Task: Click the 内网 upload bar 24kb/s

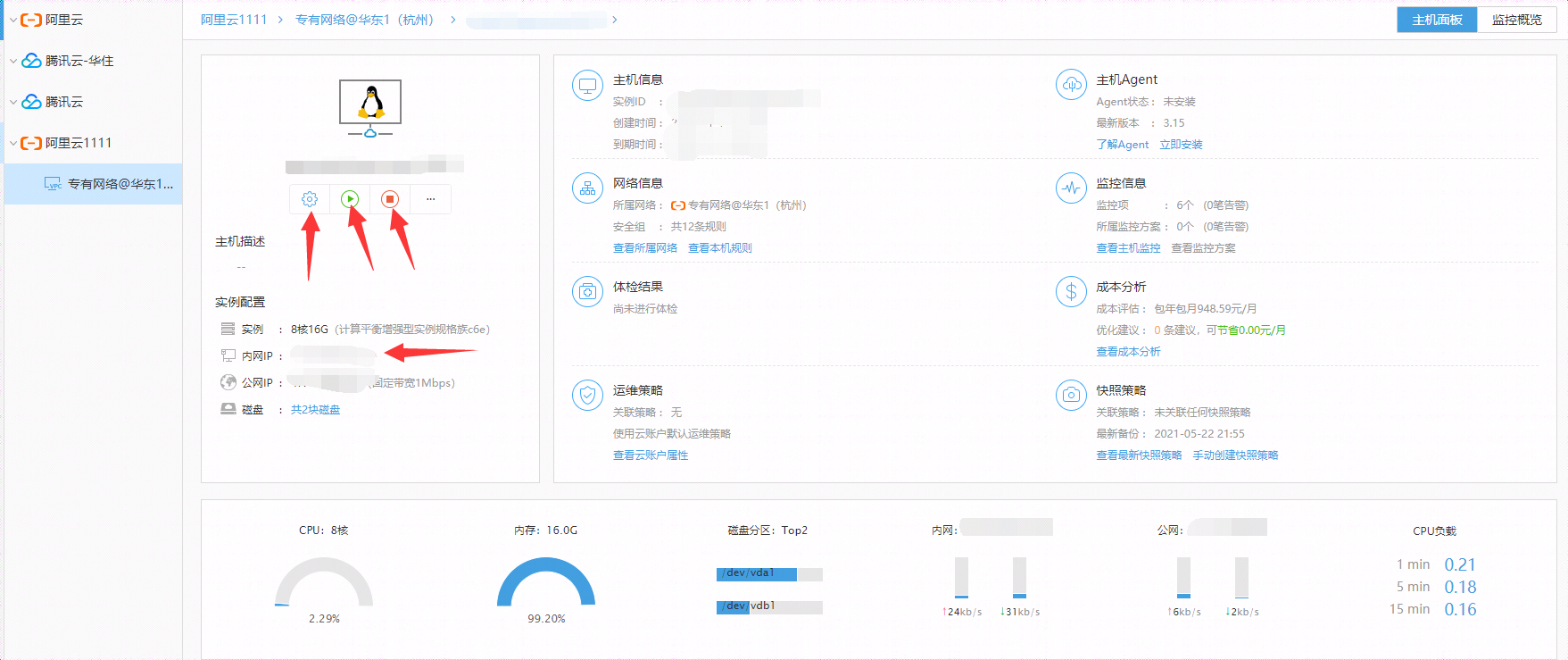Action: coord(961,578)
